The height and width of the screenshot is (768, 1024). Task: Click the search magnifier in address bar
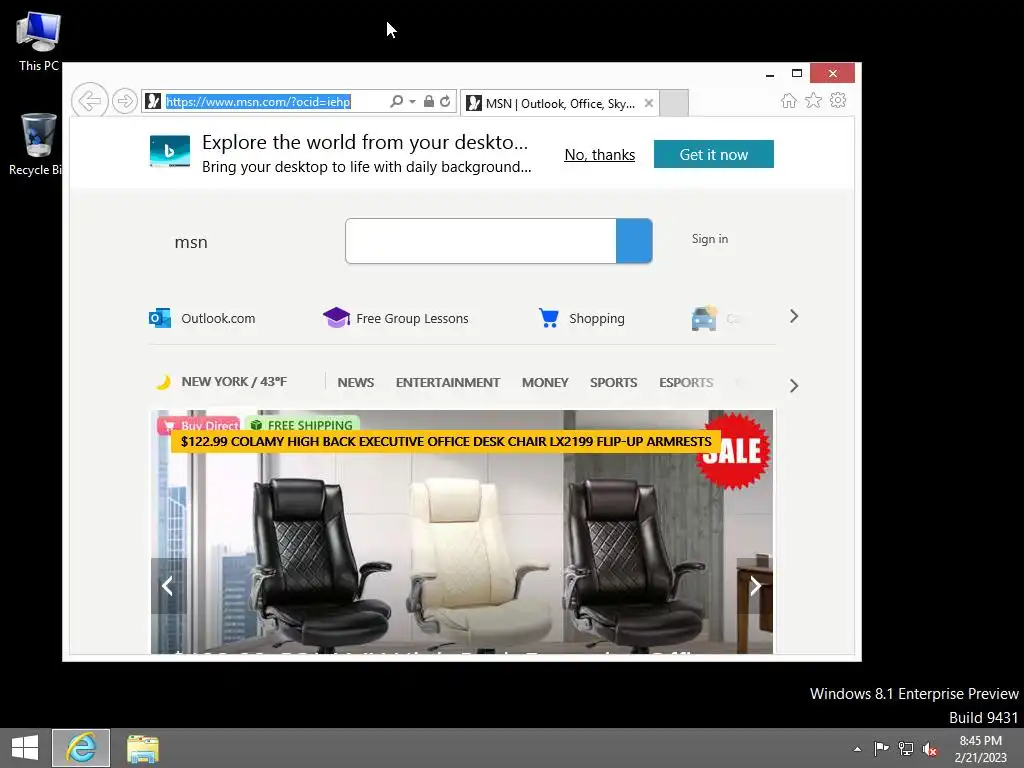click(396, 101)
